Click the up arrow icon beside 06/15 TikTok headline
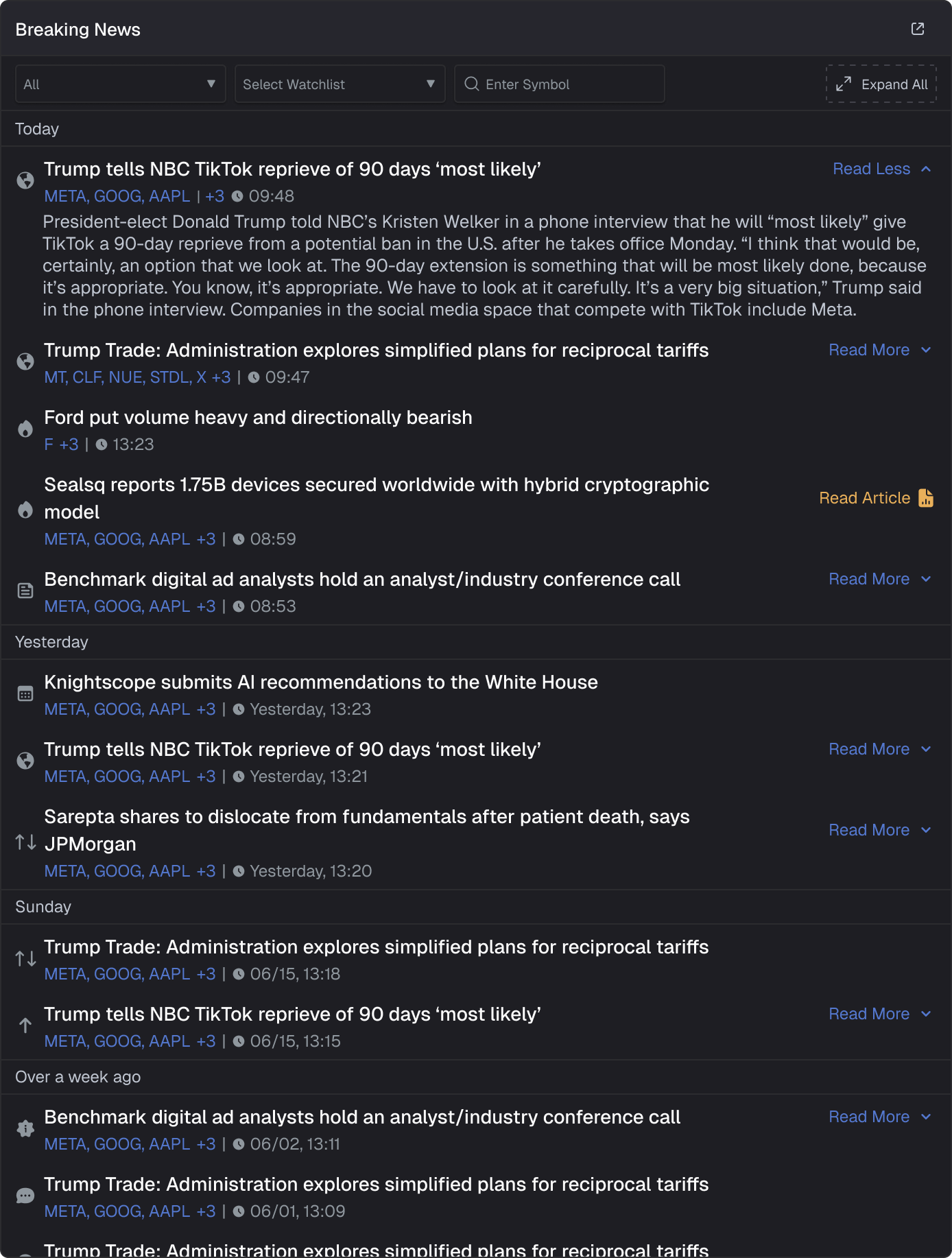The height and width of the screenshot is (1258, 952). pyautogui.click(x=25, y=1025)
